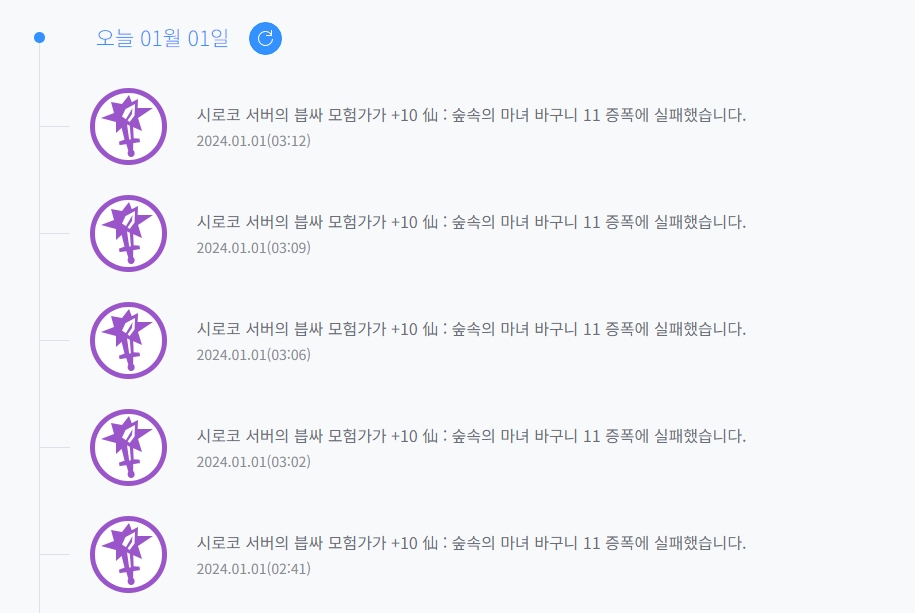The image size is (915, 613).
Task: Select the timestamp reading 2024.01.01(03:06)
Action: (254, 355)
